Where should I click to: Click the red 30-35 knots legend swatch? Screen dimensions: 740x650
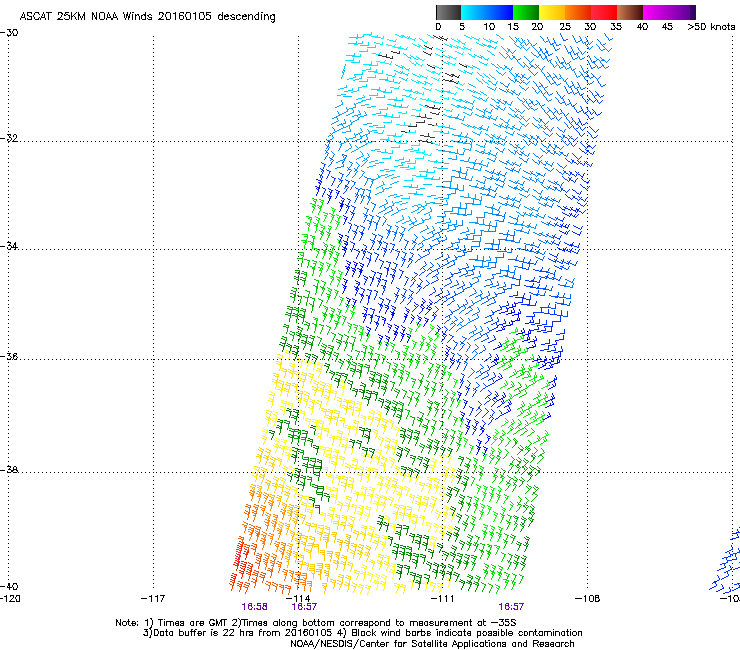[604, 12]
